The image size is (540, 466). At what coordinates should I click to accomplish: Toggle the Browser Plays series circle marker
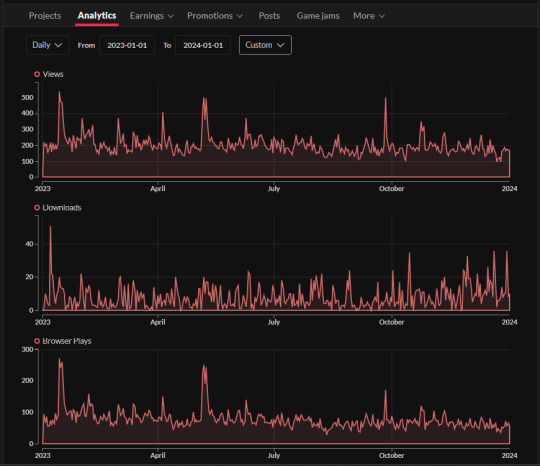pyautogui.click(x=37, y=341)
